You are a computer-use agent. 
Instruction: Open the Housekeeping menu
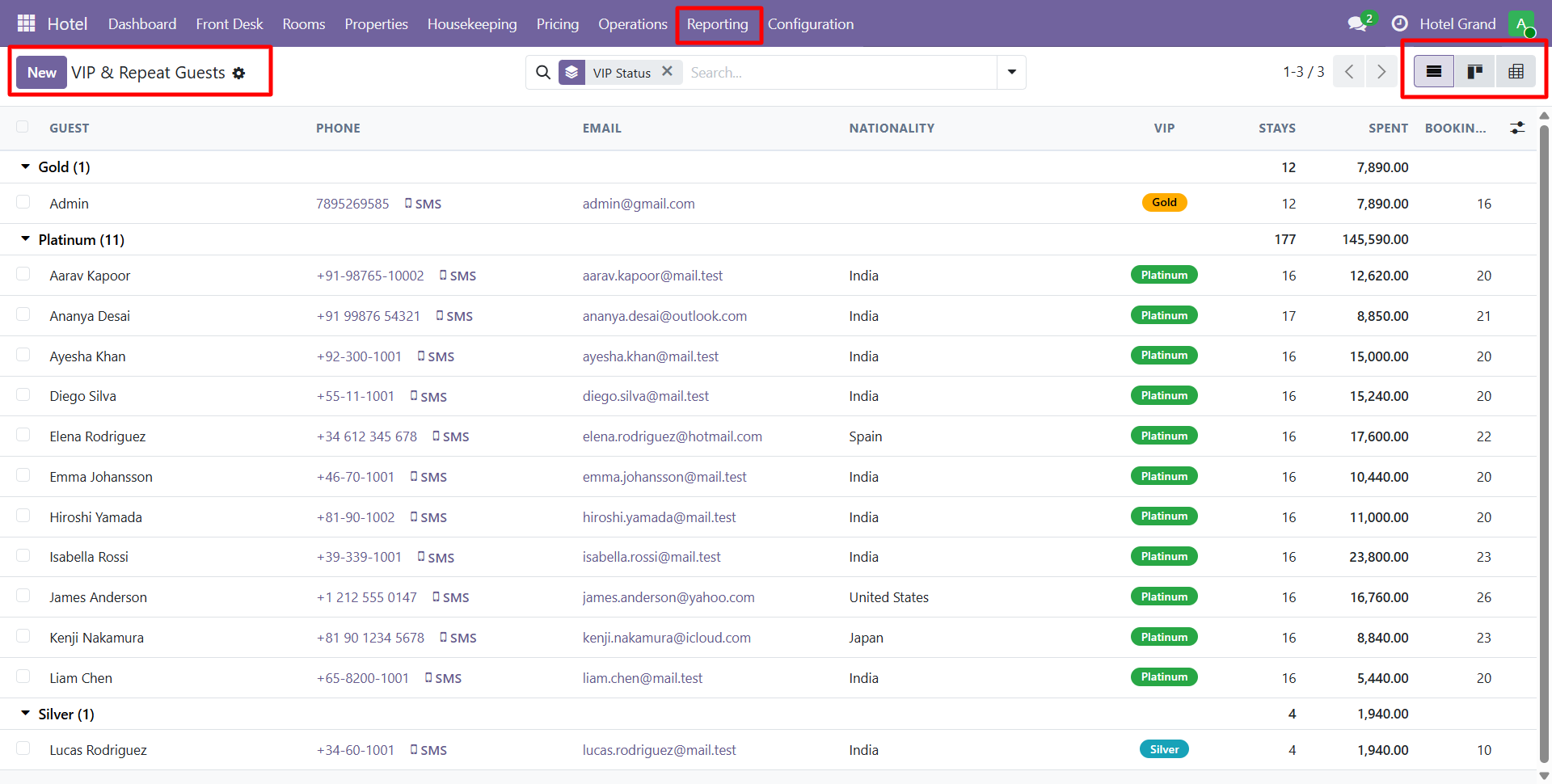click(472, 23)
